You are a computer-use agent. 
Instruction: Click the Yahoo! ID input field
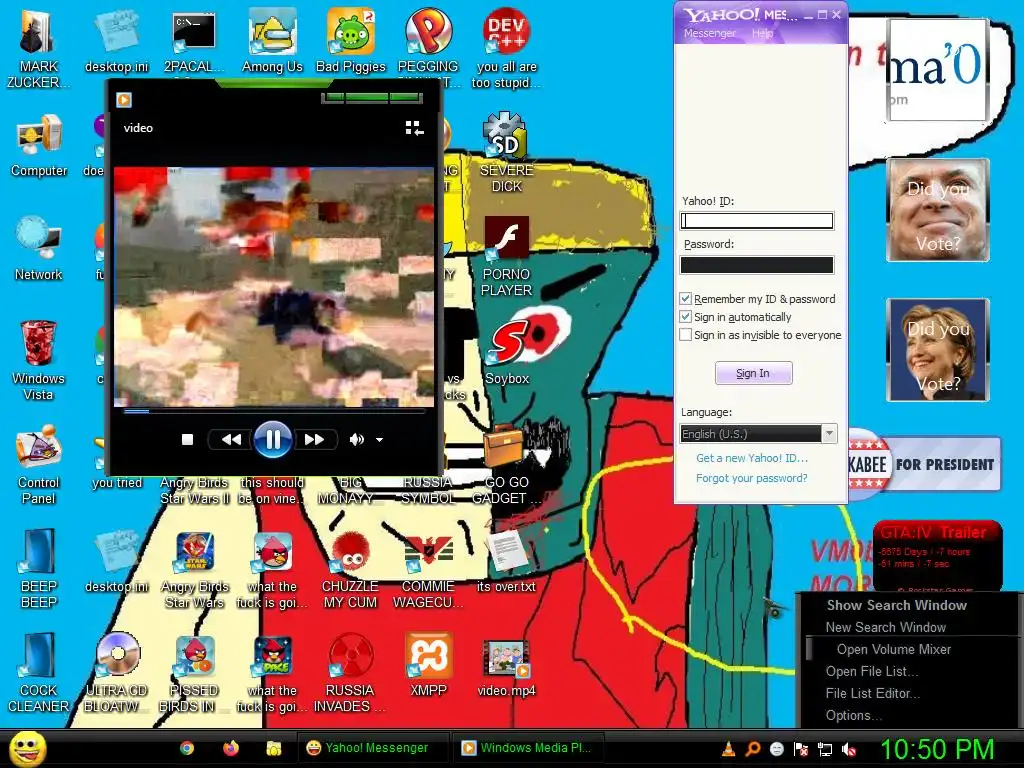(x=757, y=221)
